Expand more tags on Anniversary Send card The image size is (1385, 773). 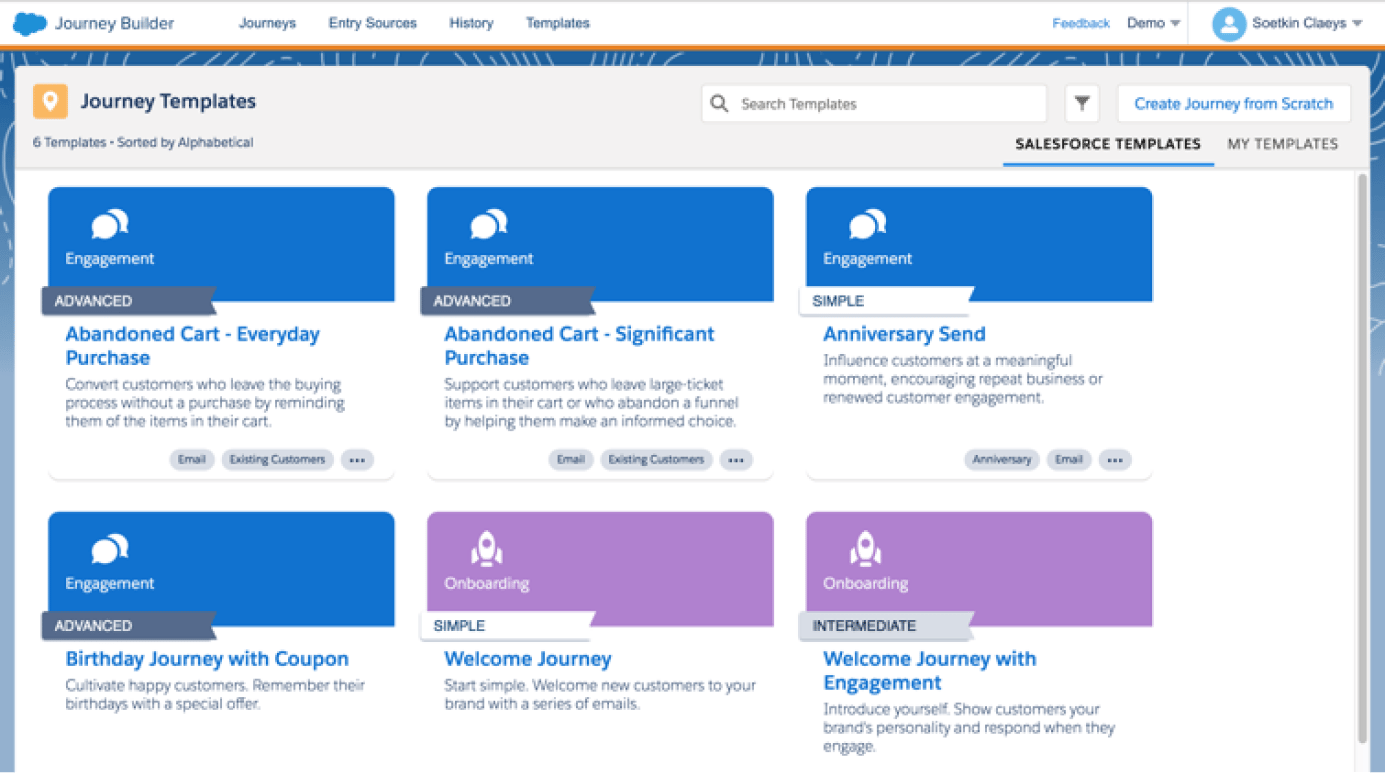click(1114, 460)
